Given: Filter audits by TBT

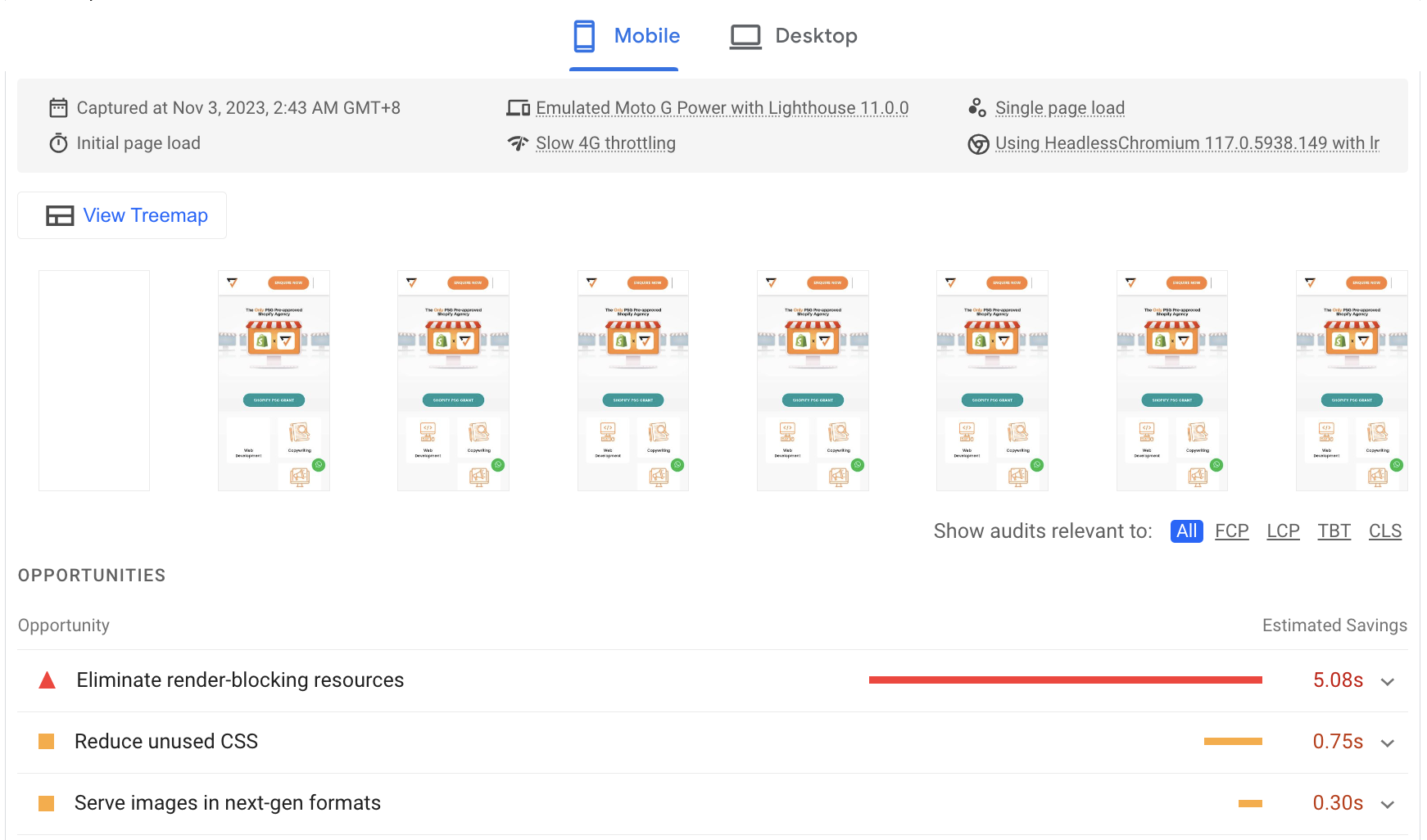Looking at the screenshot, I should (x=1334, y=531).
